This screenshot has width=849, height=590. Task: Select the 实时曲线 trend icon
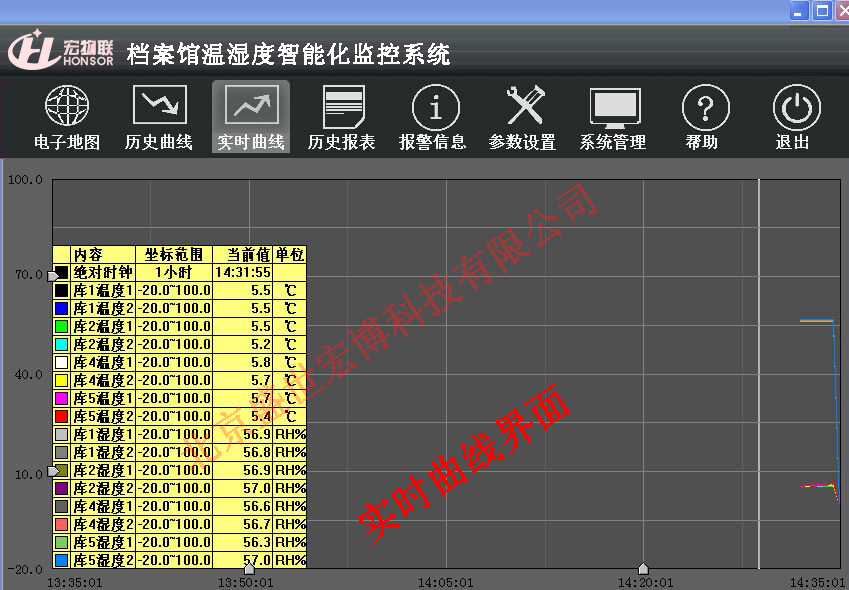pyautogui.click(x=251, y=104)
